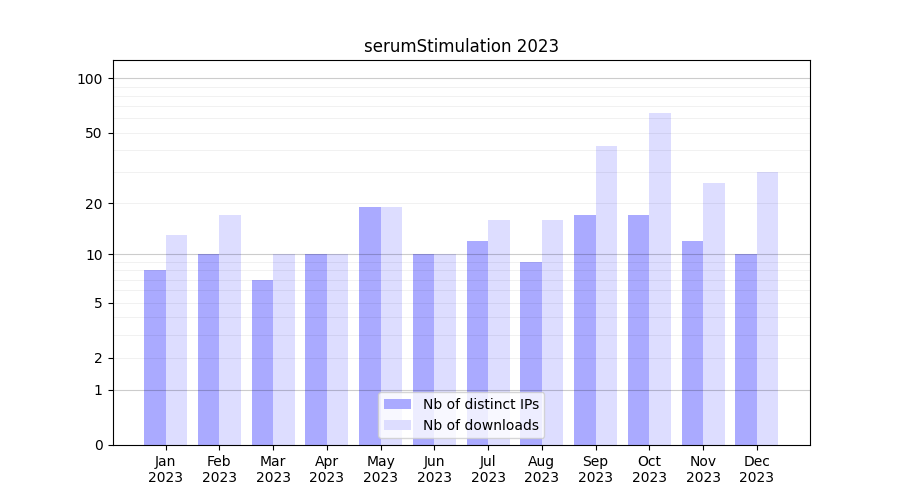Screen dimensions: 900x500
Task: Click the 'Nb of downloads' legend color swatch
Action: 397,425
